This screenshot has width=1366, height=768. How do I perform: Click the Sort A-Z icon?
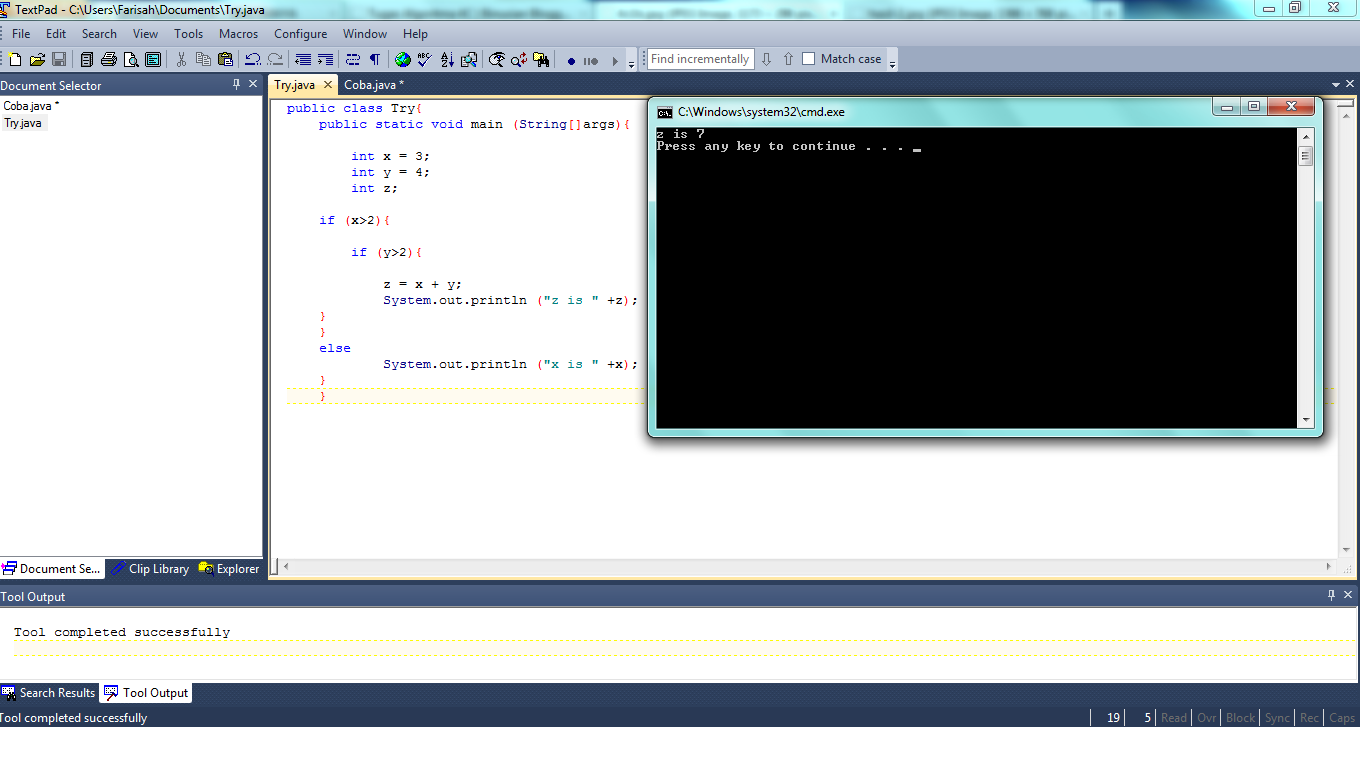[447, 59]
